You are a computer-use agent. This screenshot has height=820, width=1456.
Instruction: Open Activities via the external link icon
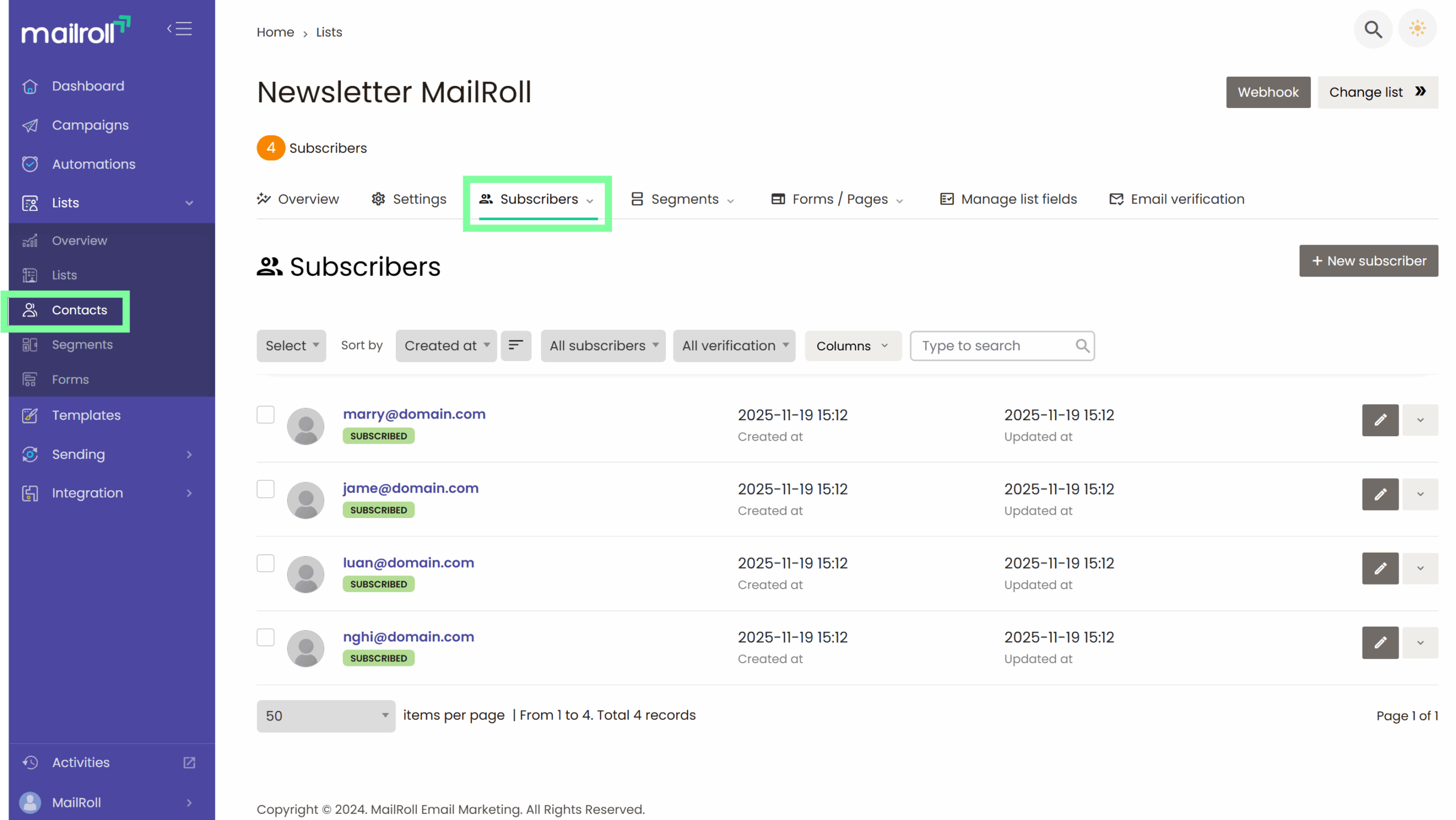[189, 763]
